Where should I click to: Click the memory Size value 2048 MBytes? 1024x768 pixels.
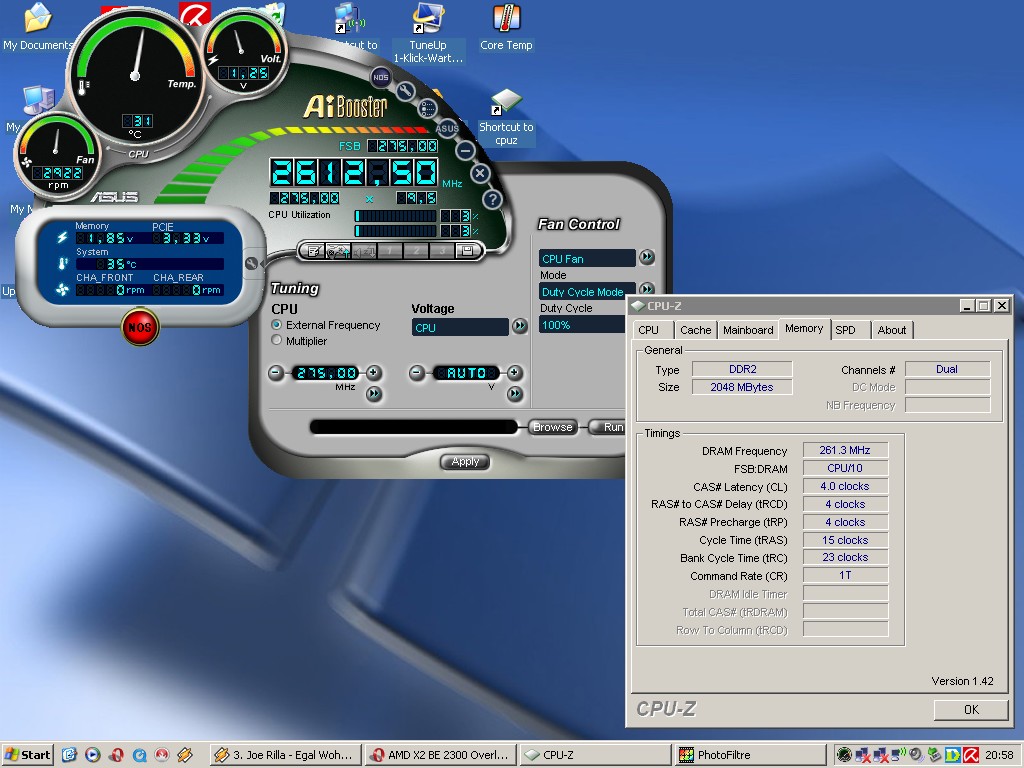tap(742, 387)
